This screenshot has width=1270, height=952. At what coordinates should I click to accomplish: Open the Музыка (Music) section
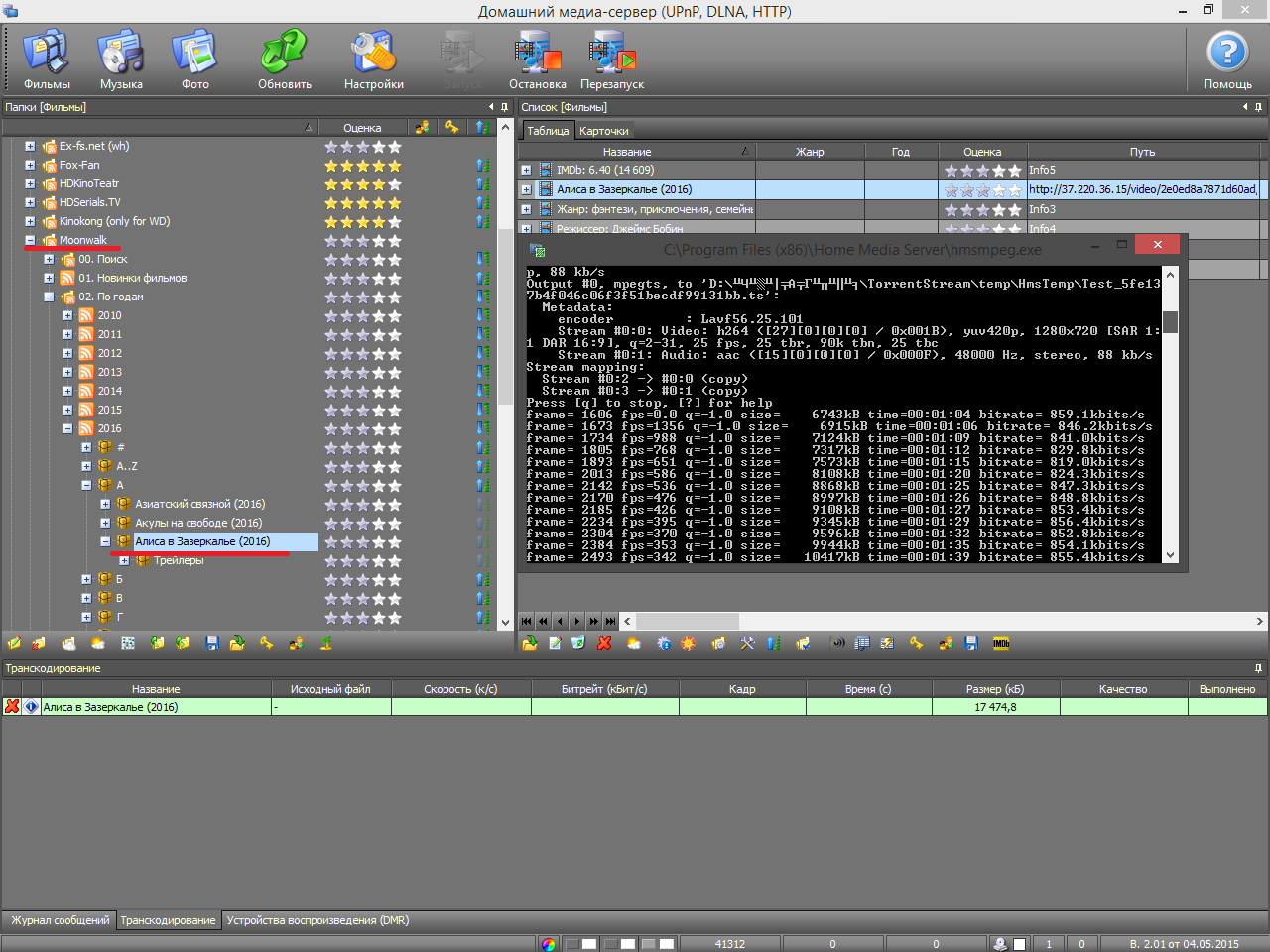[x=121, y=60]
